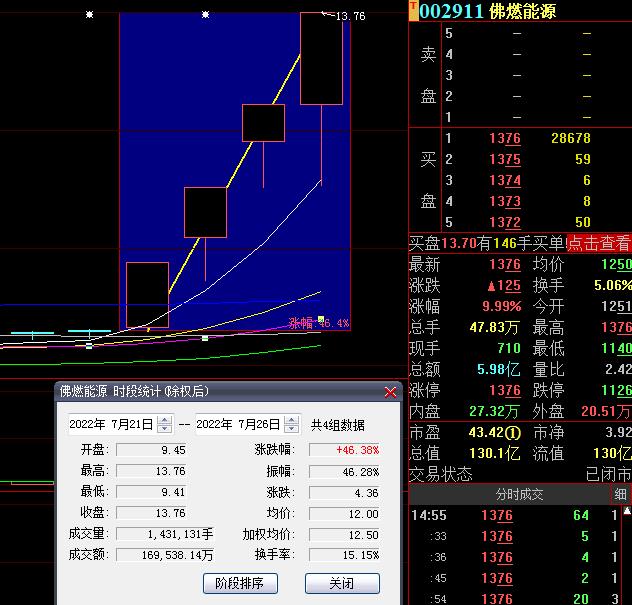Decrease the start date with the down spinner

165,428
